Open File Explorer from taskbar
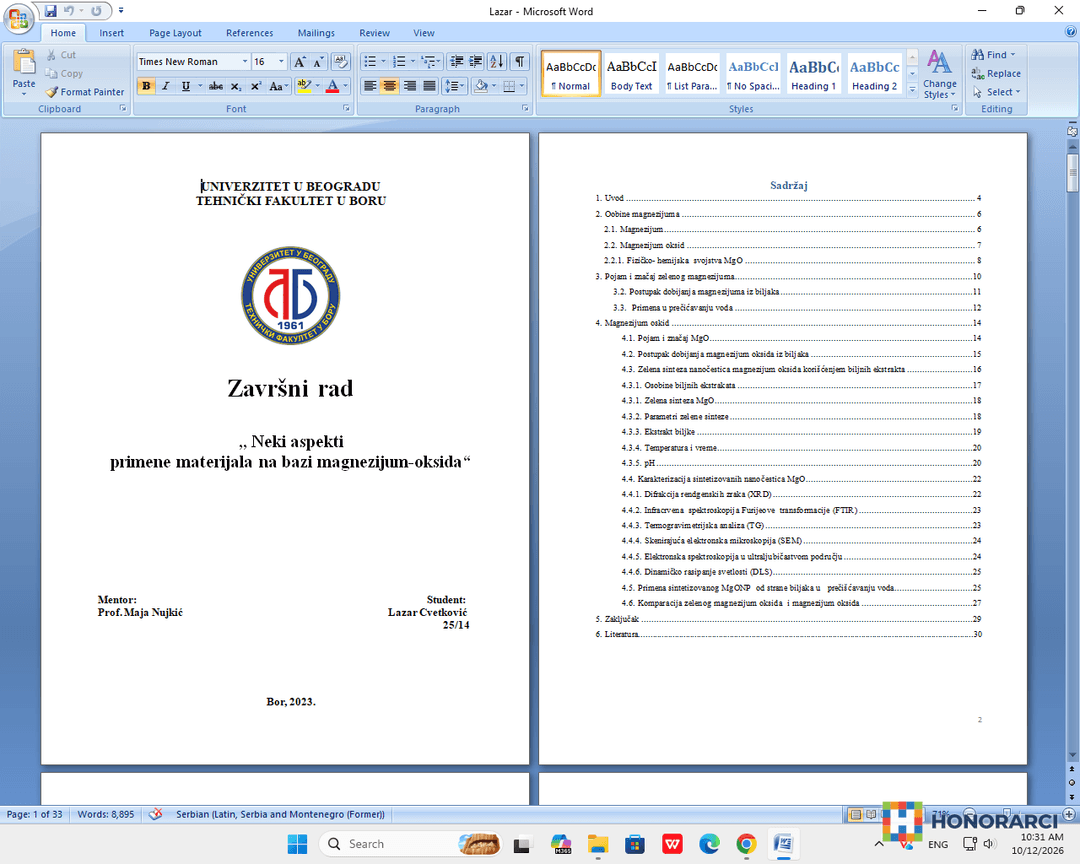 [x=598, y=844]
